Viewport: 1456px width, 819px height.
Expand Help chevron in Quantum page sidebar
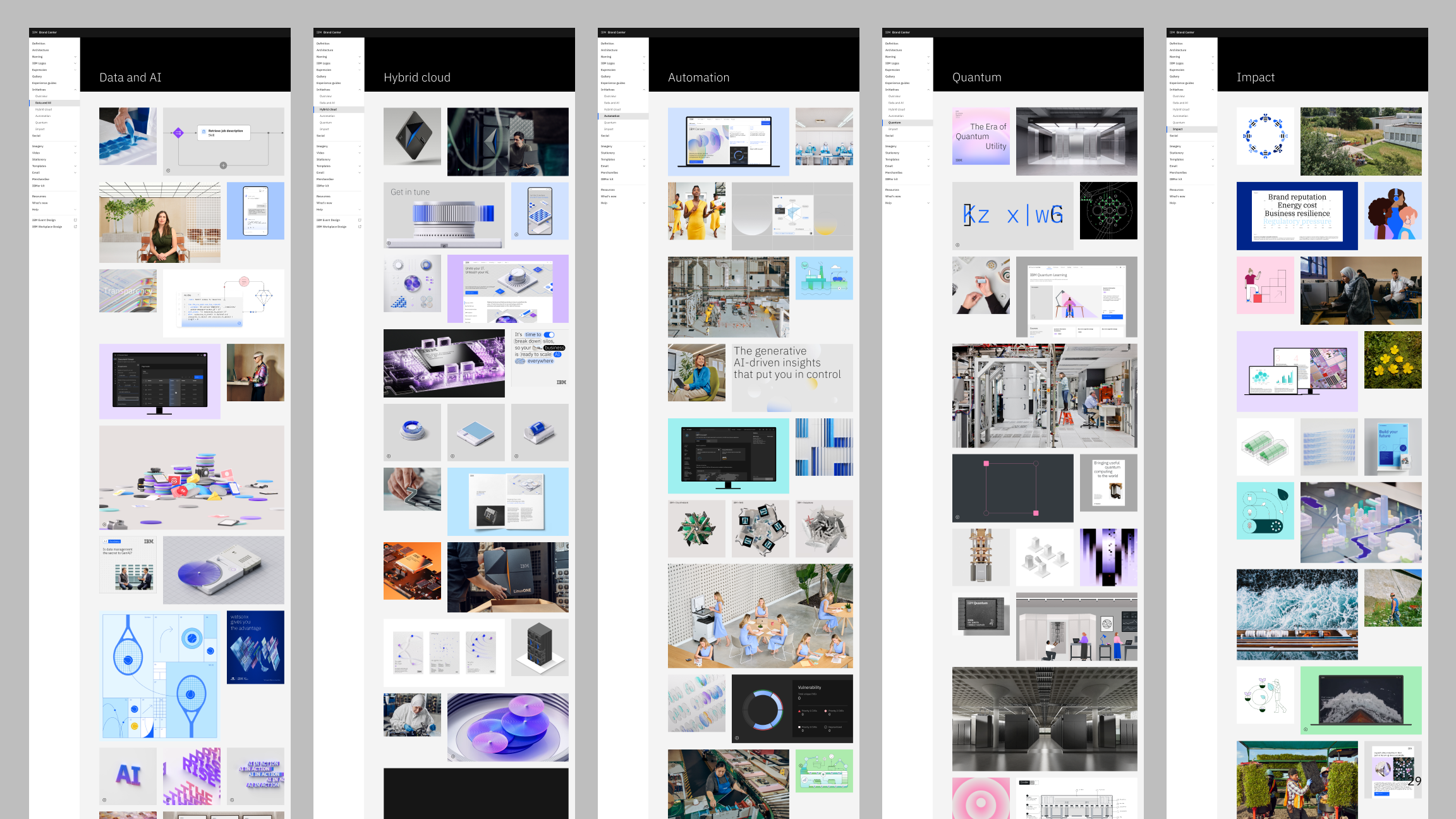[928, 203]
